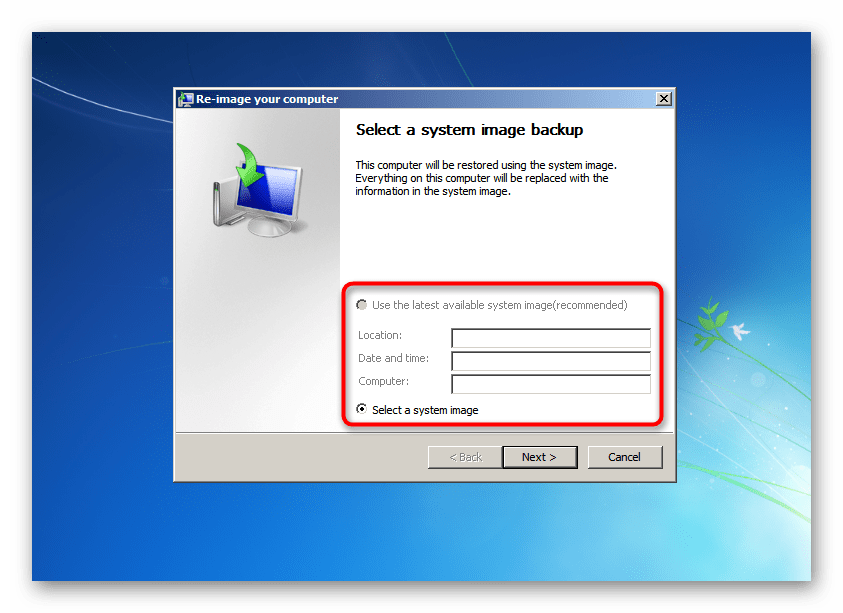Close the Re-image your computer dialog

[663, 99]
